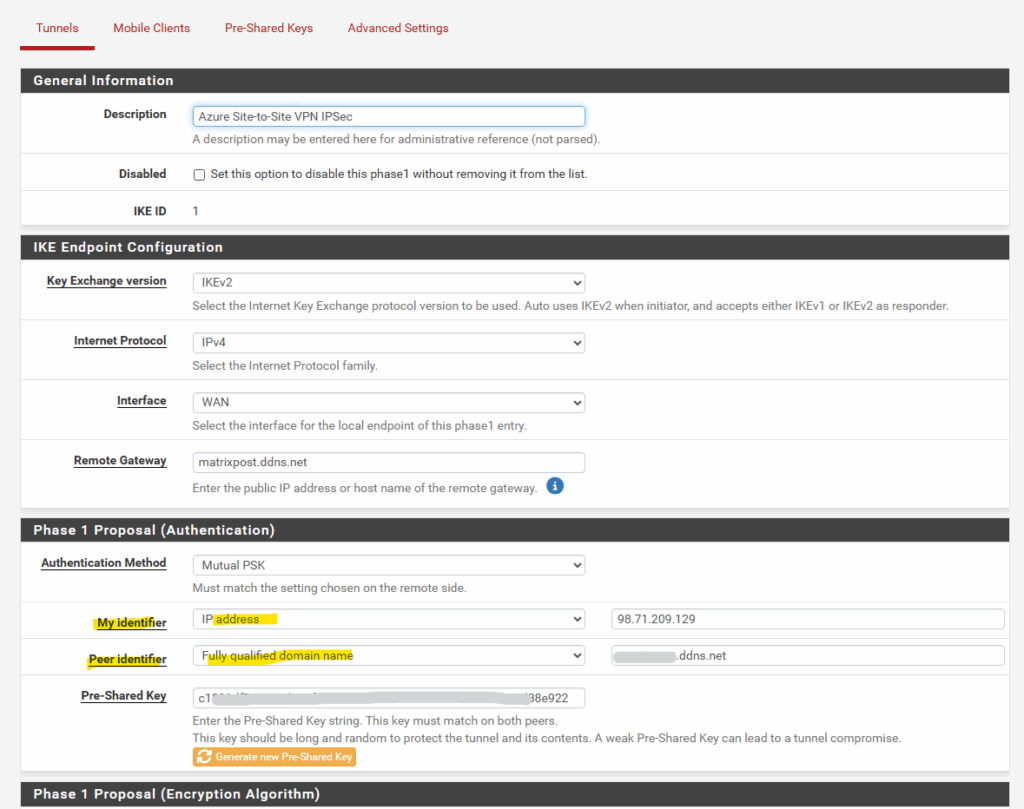Screen dimensions: 1024x809
Task: Toggle the Disabled phase1 checkbox
Action: tap(200, 175)
